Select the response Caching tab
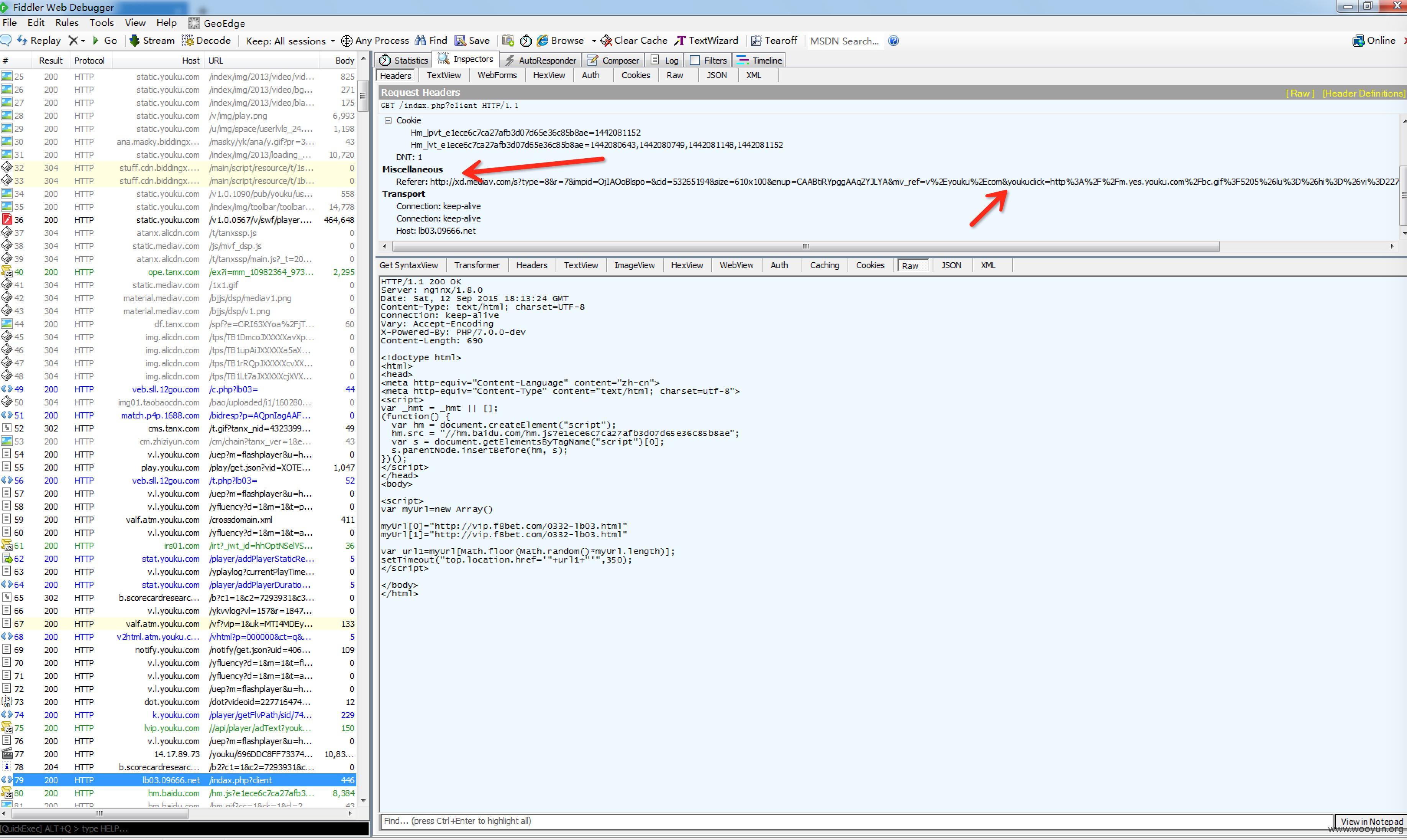Screen dimensions: 1407x840 [824, 266]
